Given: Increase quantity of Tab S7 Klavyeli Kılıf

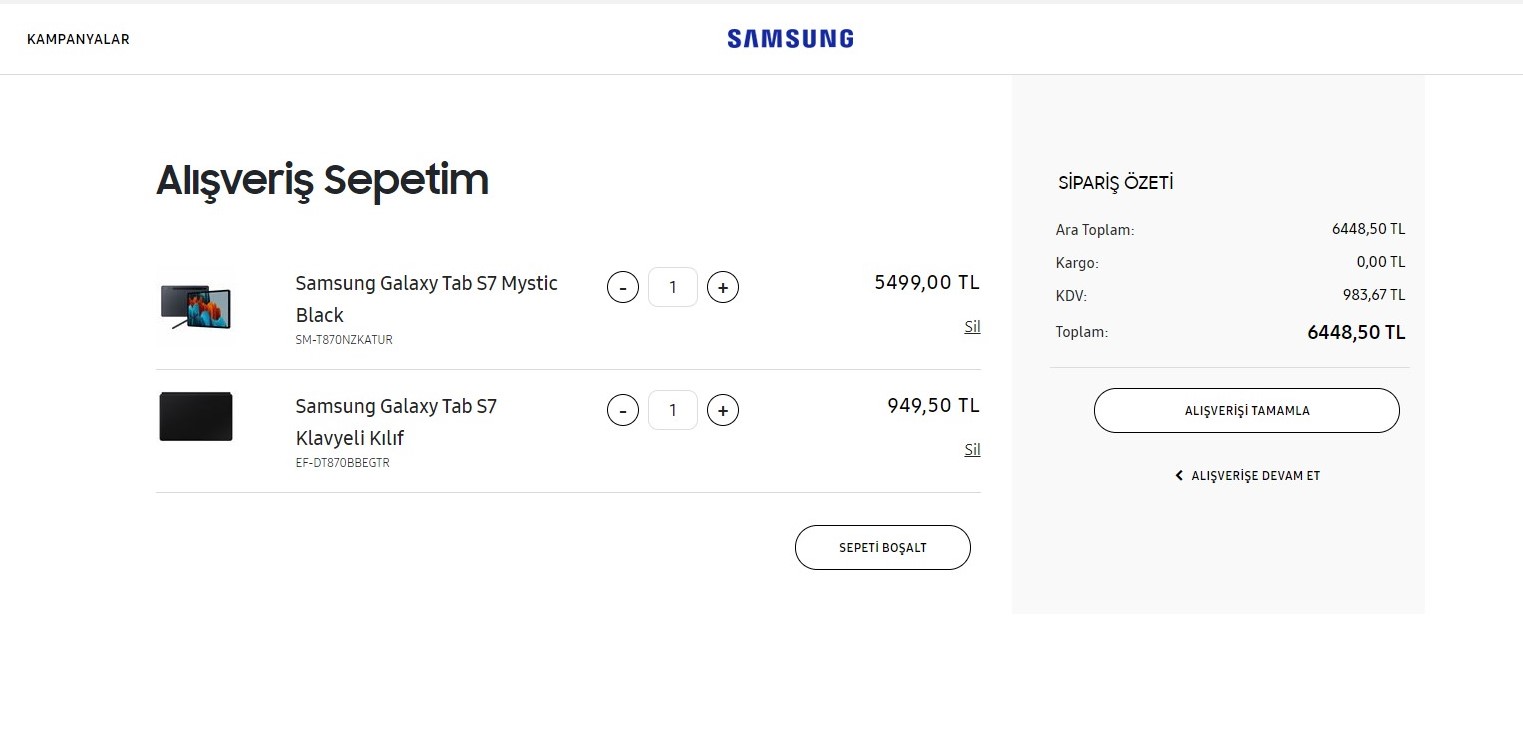Looking at the screenshot, I should [723, 410].
